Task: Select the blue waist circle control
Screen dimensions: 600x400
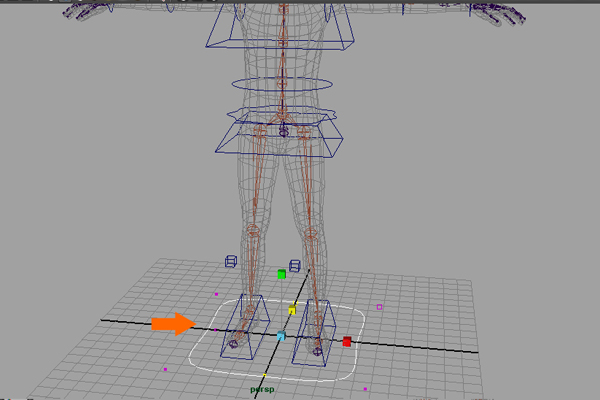Action: (282, 84)
